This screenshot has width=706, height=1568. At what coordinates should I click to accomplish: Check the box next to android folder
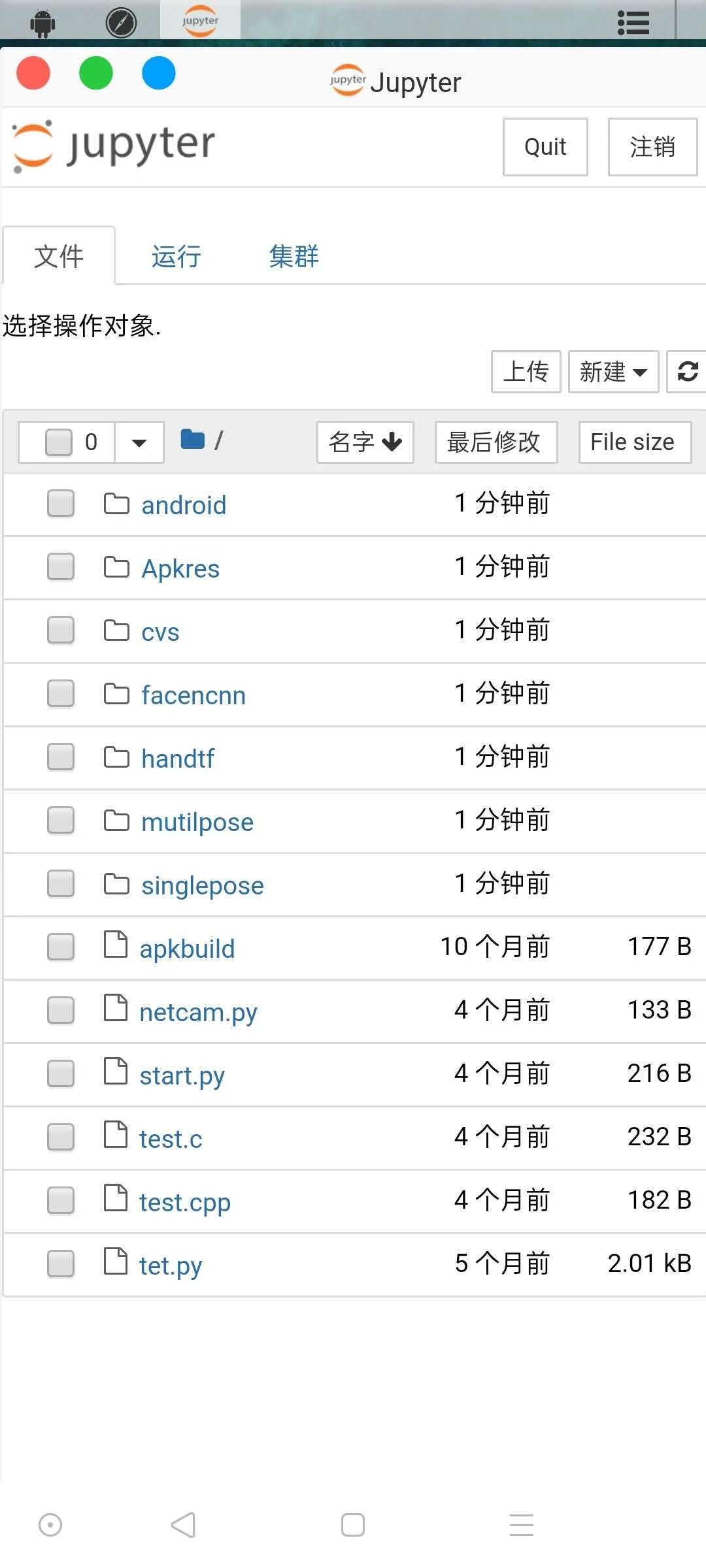pyautogui.click(x=61, y=504)
